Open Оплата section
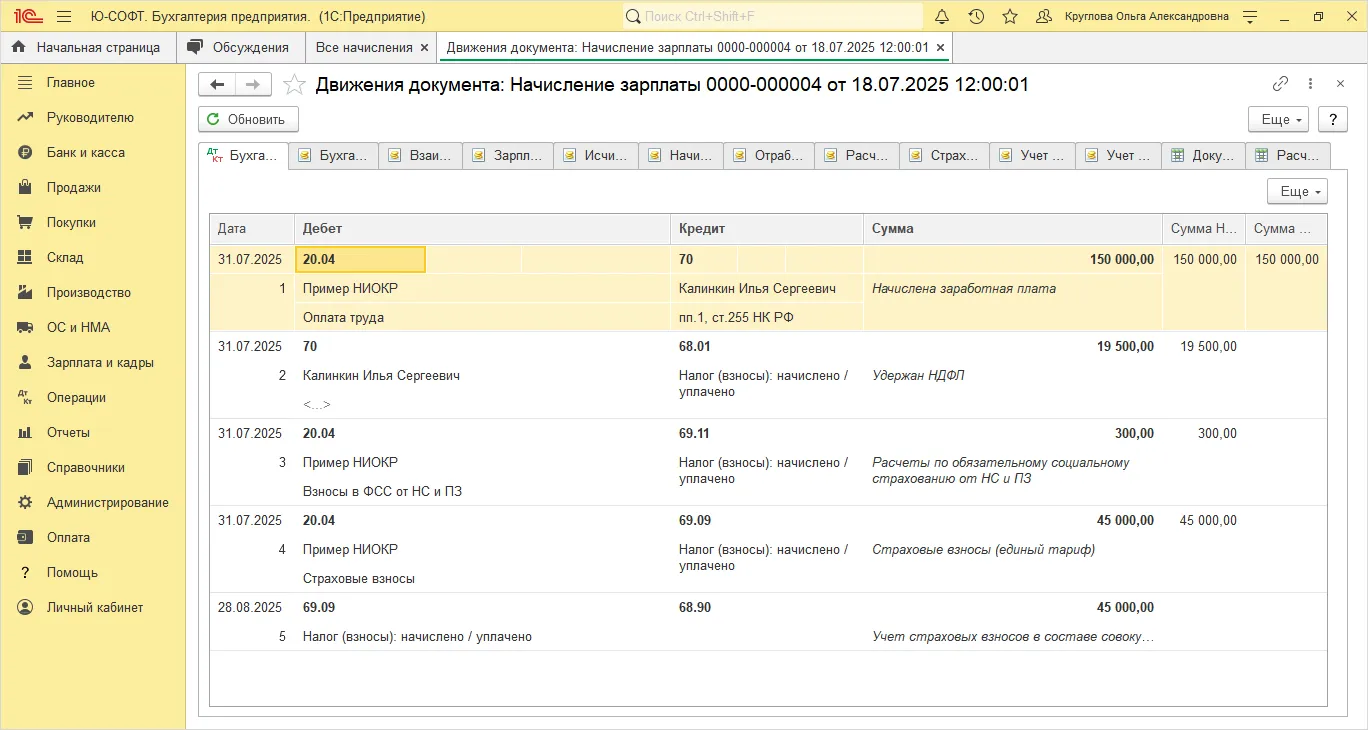The width and height of the screenshot is (1368, 730). click(93, 537)
